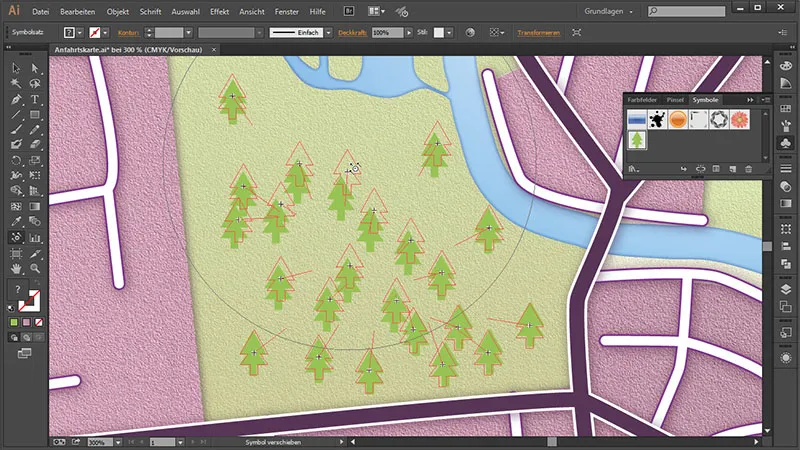Select the Magic Wand tool
Image resolution: width=800 pixels, height=450 pixels.
coord(16,83)
